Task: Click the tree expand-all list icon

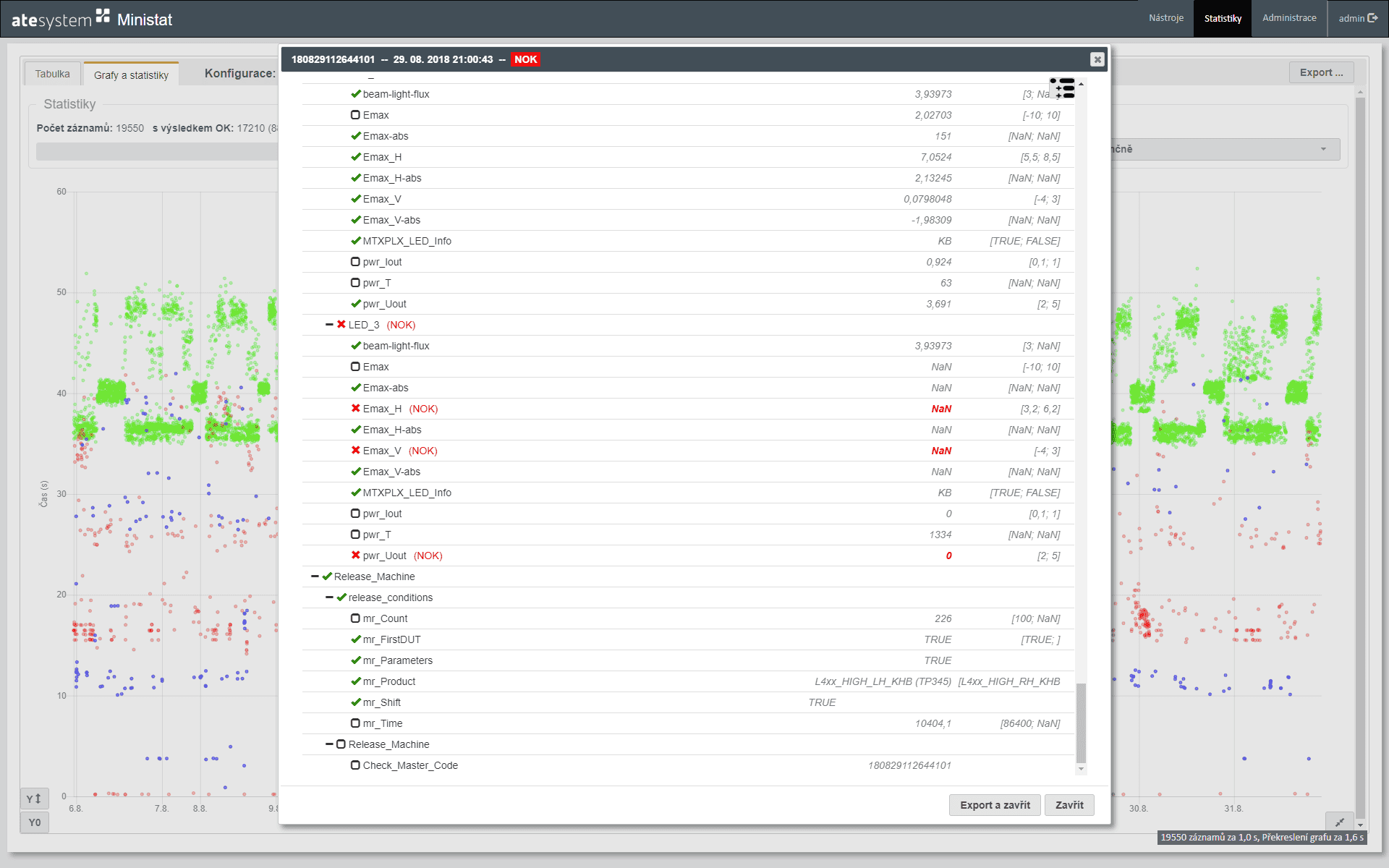Action: [x=1063, y=88]
